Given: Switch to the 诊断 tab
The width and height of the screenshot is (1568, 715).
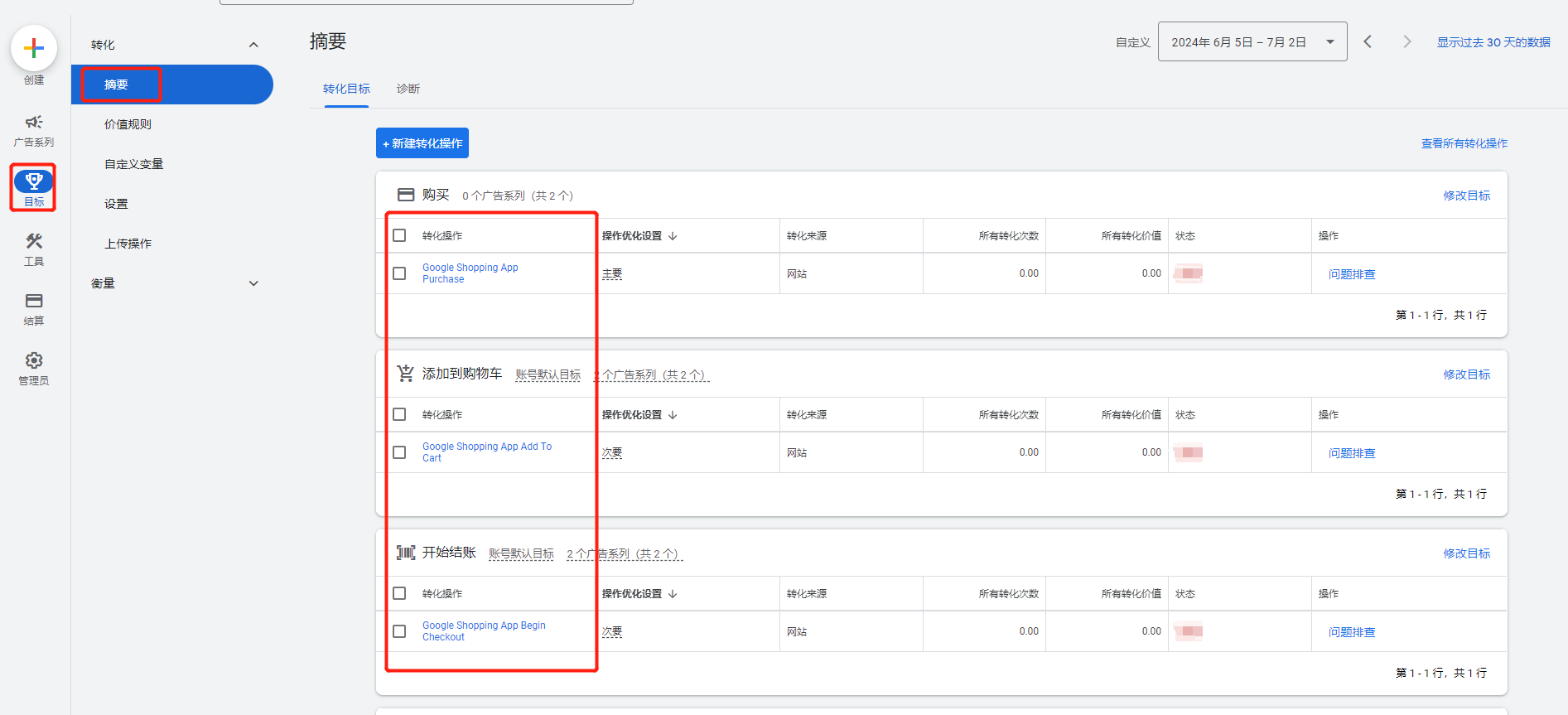Looking at the screenshot, I should click(x=408, y=89).
